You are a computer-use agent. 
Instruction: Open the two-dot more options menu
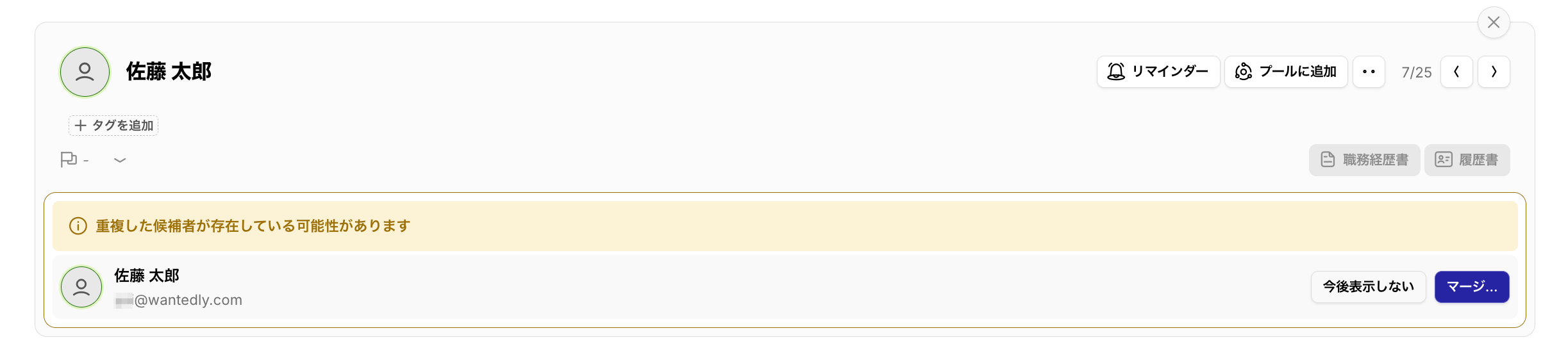1369,72
